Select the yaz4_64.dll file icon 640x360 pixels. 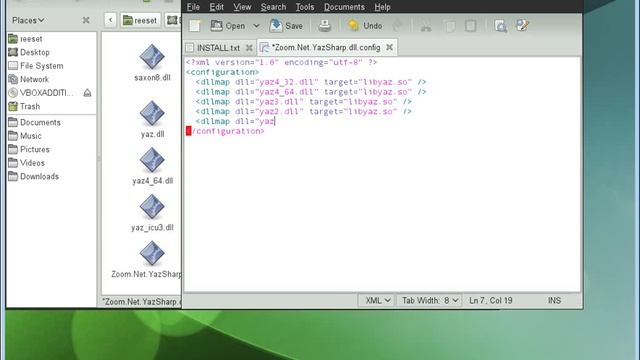(x=152, y=160)
